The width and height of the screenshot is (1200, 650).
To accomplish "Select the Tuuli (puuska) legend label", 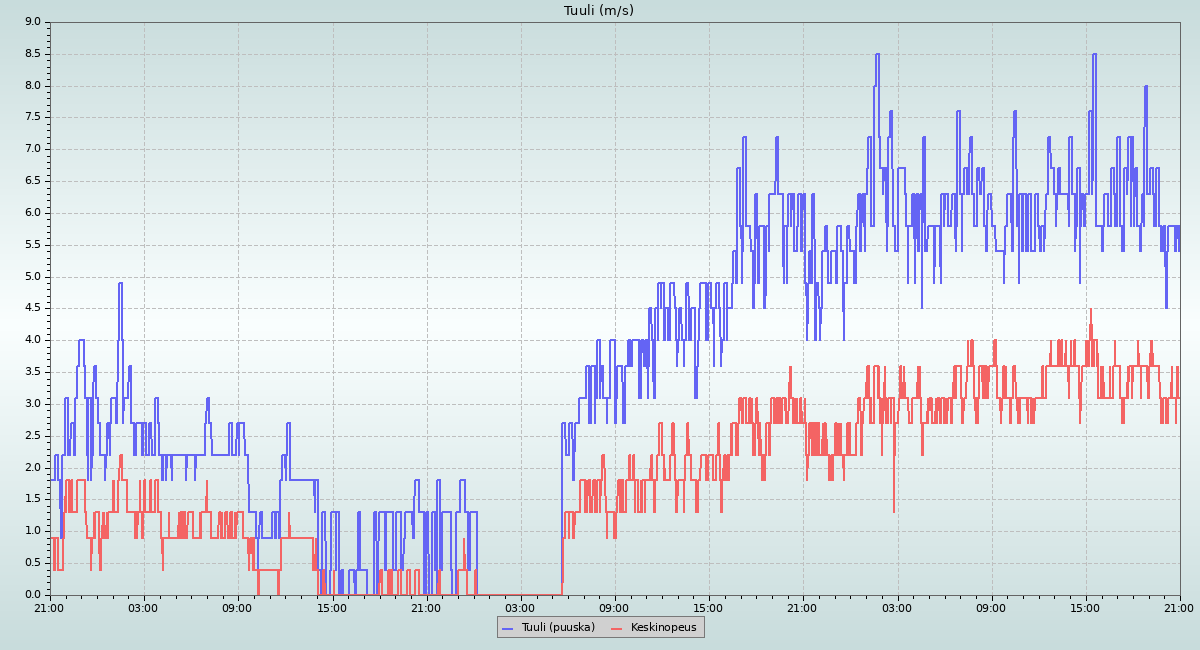I will (558, 627).
